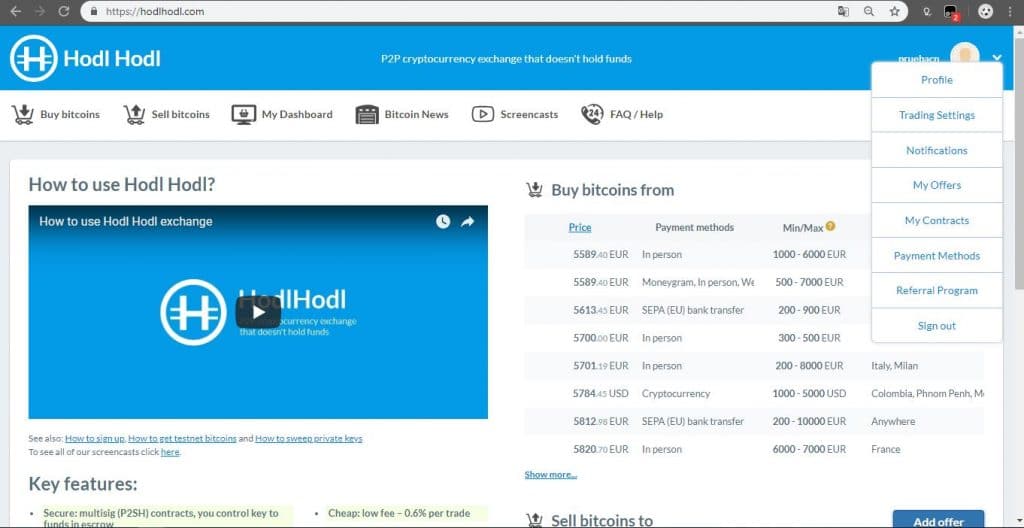Click the Min/Max help question icon
1024x528 pixels.
tap(830, 226)
